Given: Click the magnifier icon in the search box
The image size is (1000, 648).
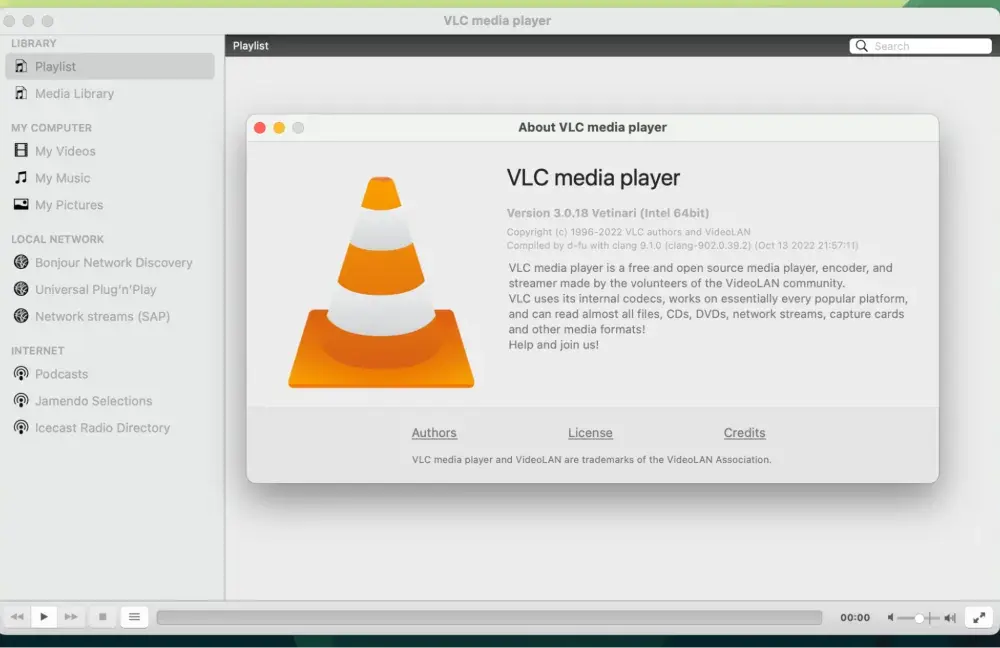Looking at the screenshot, I should pos(862,46).
